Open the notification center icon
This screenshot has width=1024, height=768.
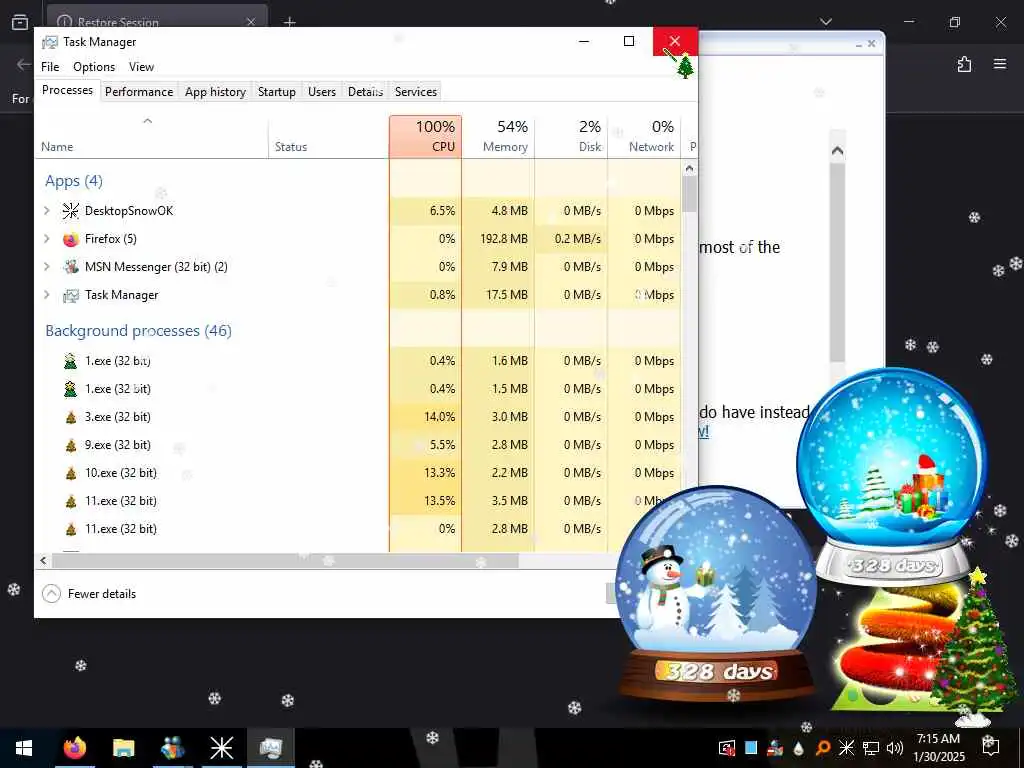[x=991, y=746]
